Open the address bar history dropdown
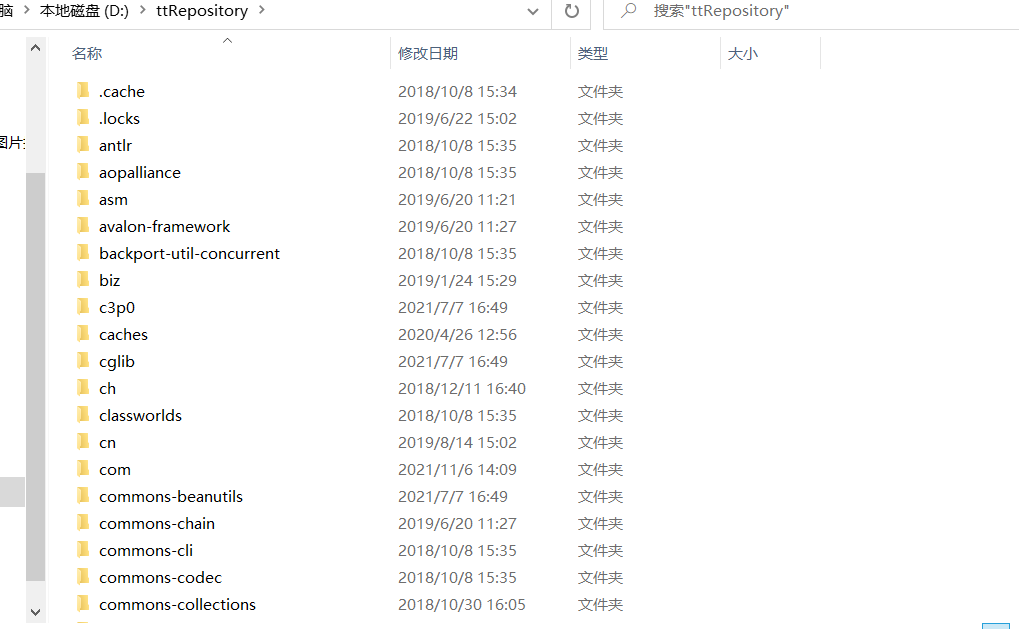Screen dimensions: 1019x629 click(533, 11)
